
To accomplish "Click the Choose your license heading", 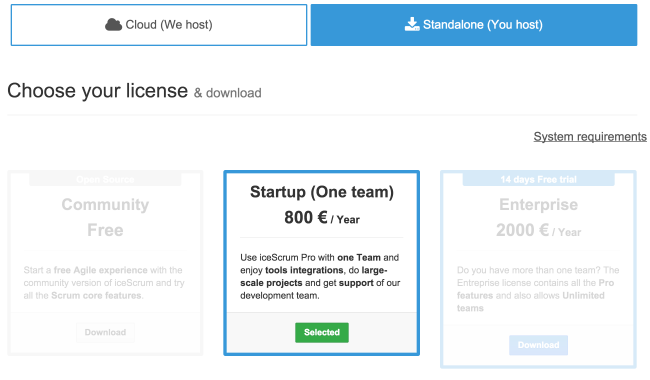I will [97, 90].
